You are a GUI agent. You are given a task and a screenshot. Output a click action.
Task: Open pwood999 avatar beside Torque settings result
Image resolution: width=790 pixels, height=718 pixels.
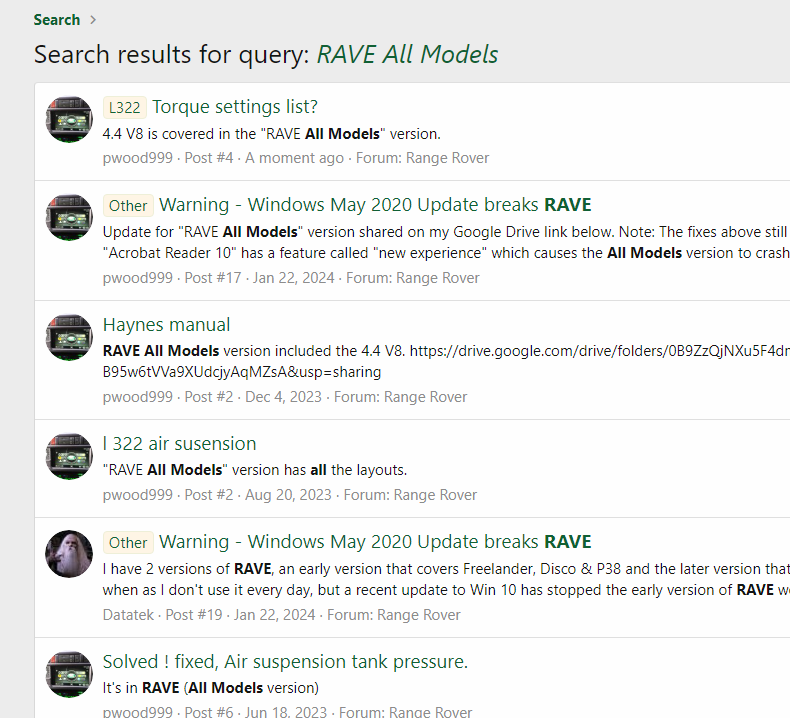point(69,119)
